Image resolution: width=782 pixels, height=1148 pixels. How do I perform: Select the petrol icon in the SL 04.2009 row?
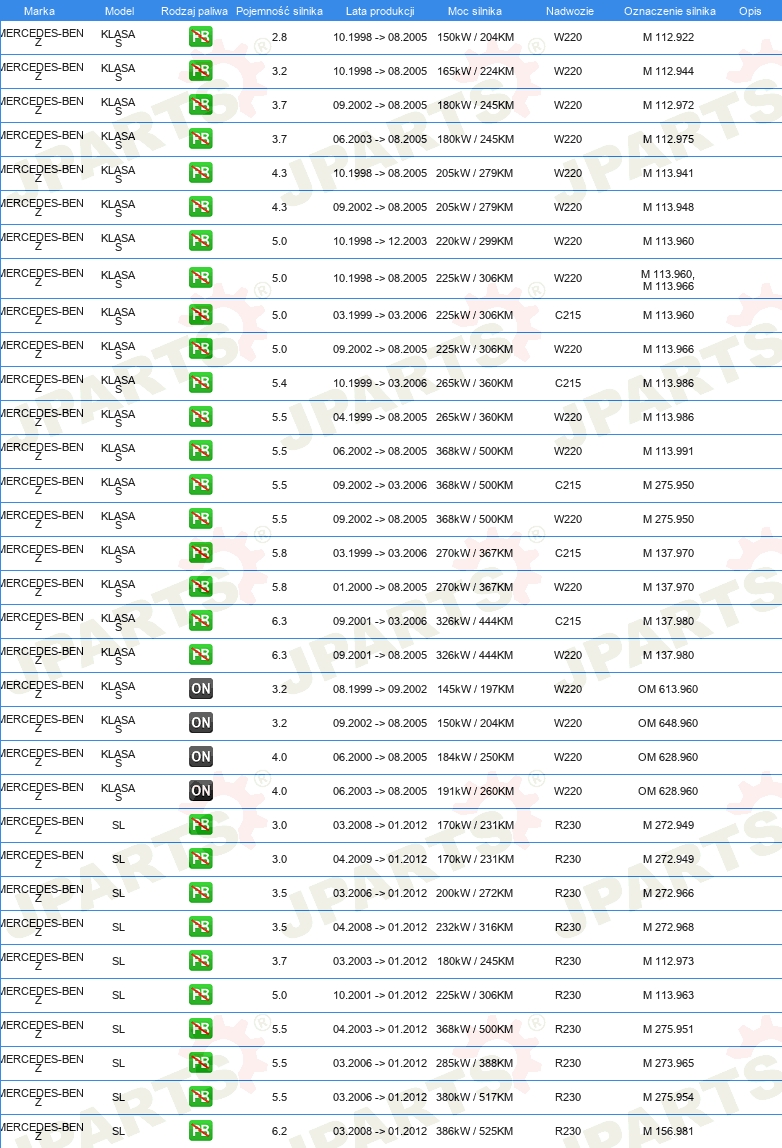pyautogui.click(x=201, y=859)
